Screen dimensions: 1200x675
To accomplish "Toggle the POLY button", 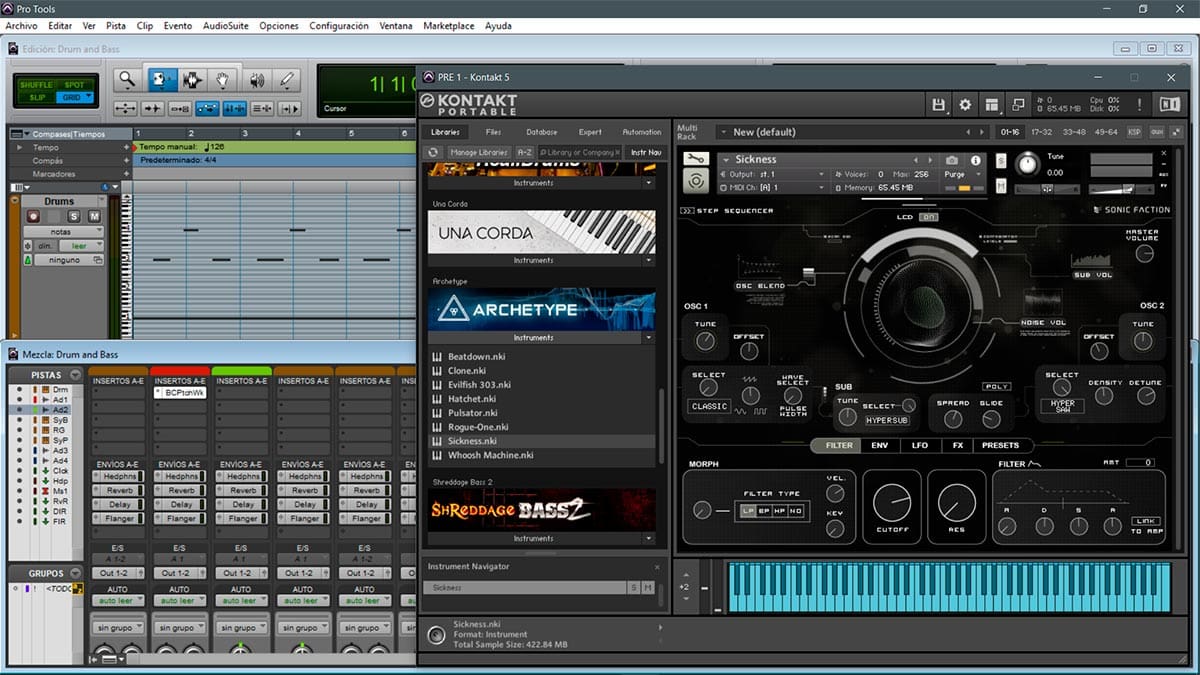I will 996,386.
